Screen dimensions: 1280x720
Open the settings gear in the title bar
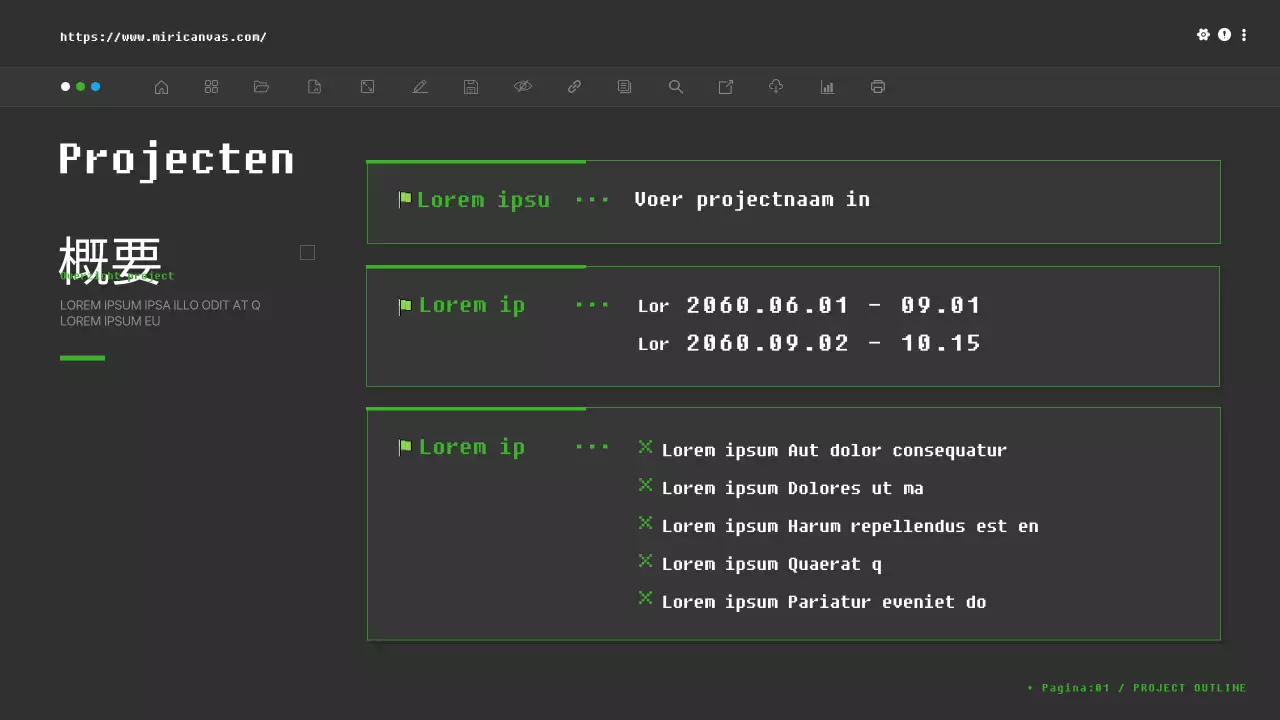coord(1204,34)
